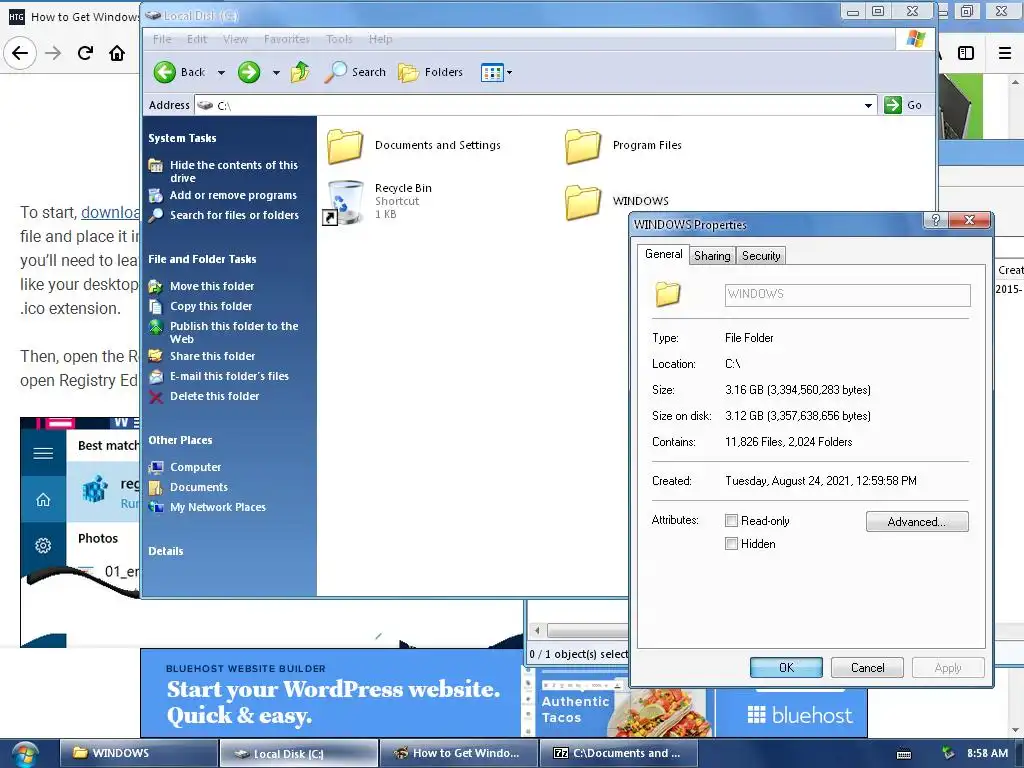Switch to C:\Documents and ... taskbar button
This screenshot has height=768, width=1024.
619,753
